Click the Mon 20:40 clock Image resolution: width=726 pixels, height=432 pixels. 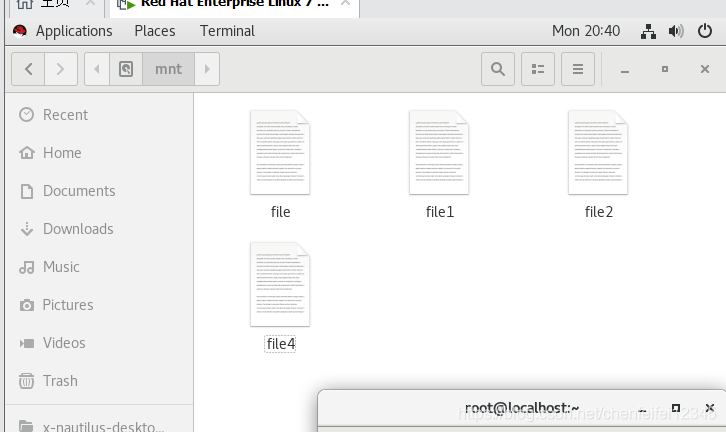coord(586,31)
